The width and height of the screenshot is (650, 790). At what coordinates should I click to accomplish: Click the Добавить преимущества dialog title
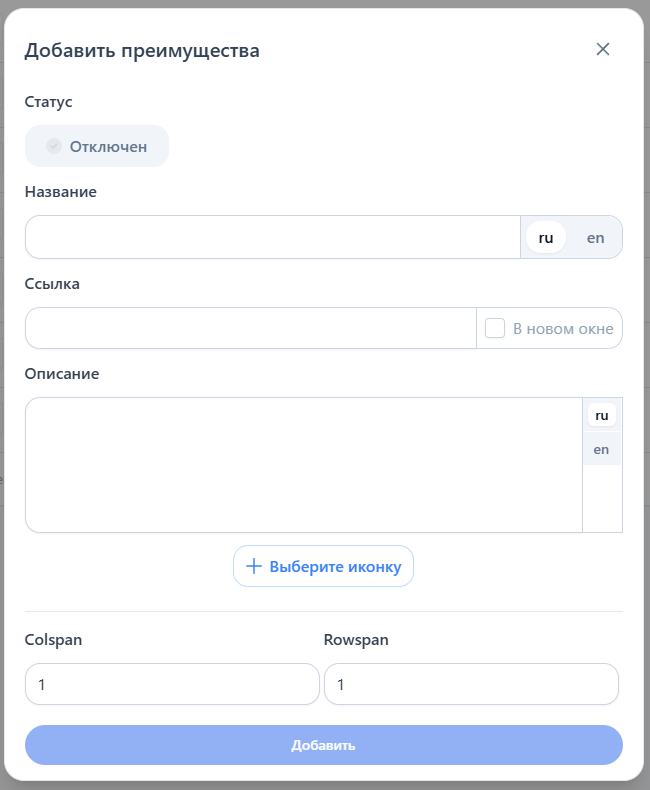pyautogui.click(x=142, y=51)
